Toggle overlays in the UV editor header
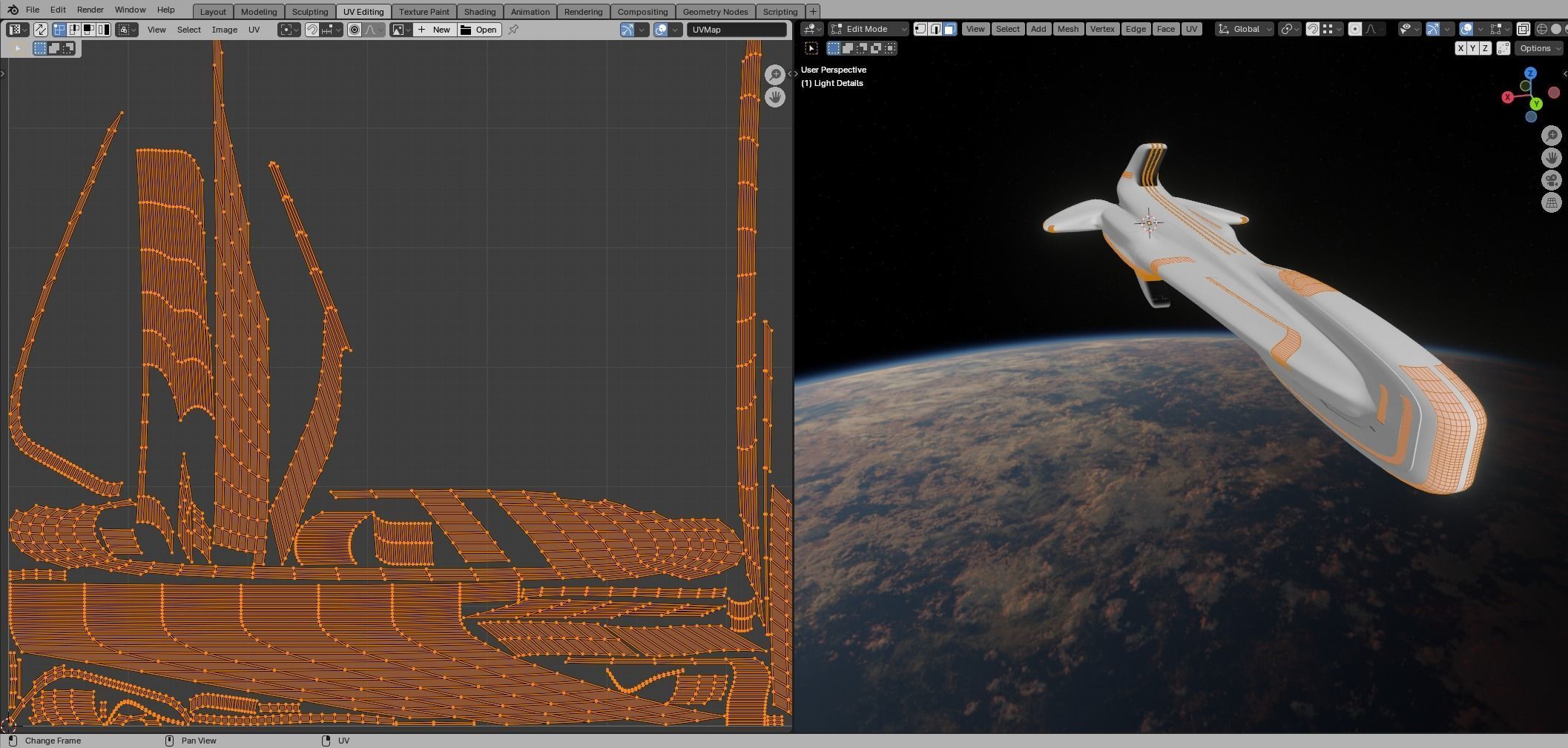Image resolution: width=1568 pixels, height=748 pixels. (x=661, y=30)
